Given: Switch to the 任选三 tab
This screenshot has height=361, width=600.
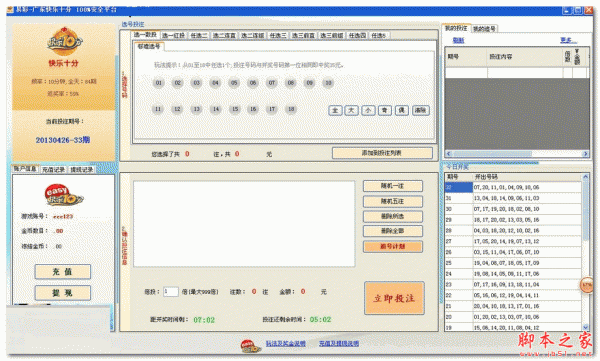Looking at the screenshot, I should click(278, 36).
